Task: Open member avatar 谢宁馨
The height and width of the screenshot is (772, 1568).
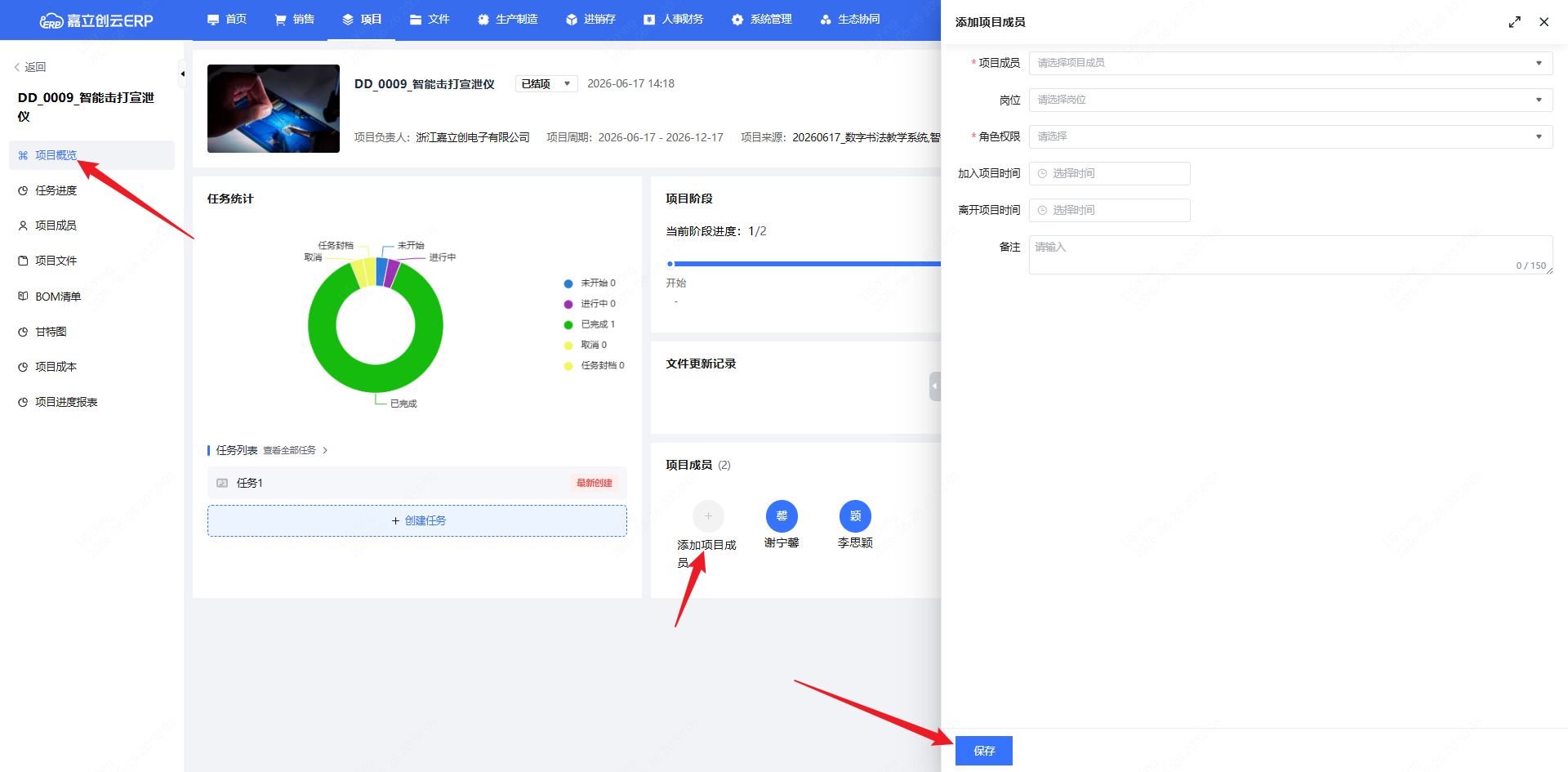Action: 782,516
